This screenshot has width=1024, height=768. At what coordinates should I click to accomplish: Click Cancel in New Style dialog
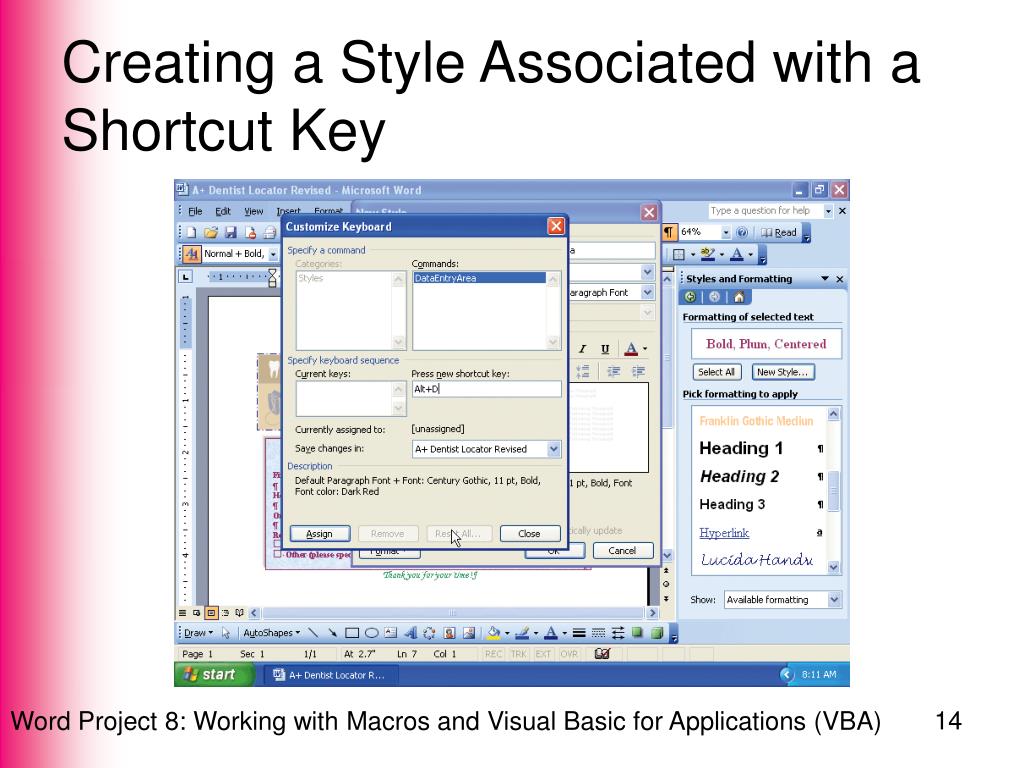[x=622, y=551]
